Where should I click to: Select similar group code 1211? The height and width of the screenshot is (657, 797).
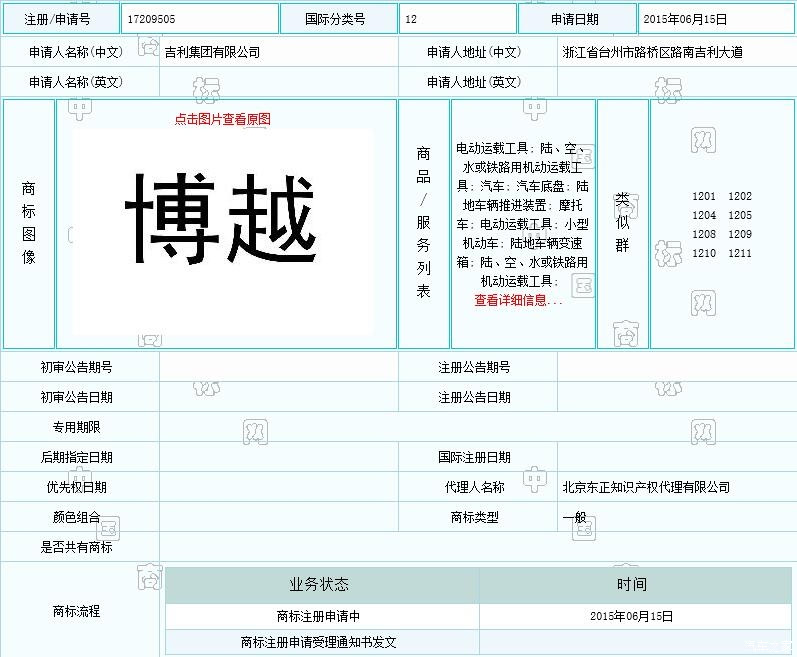pyautogui.click(x=740, y=253)
